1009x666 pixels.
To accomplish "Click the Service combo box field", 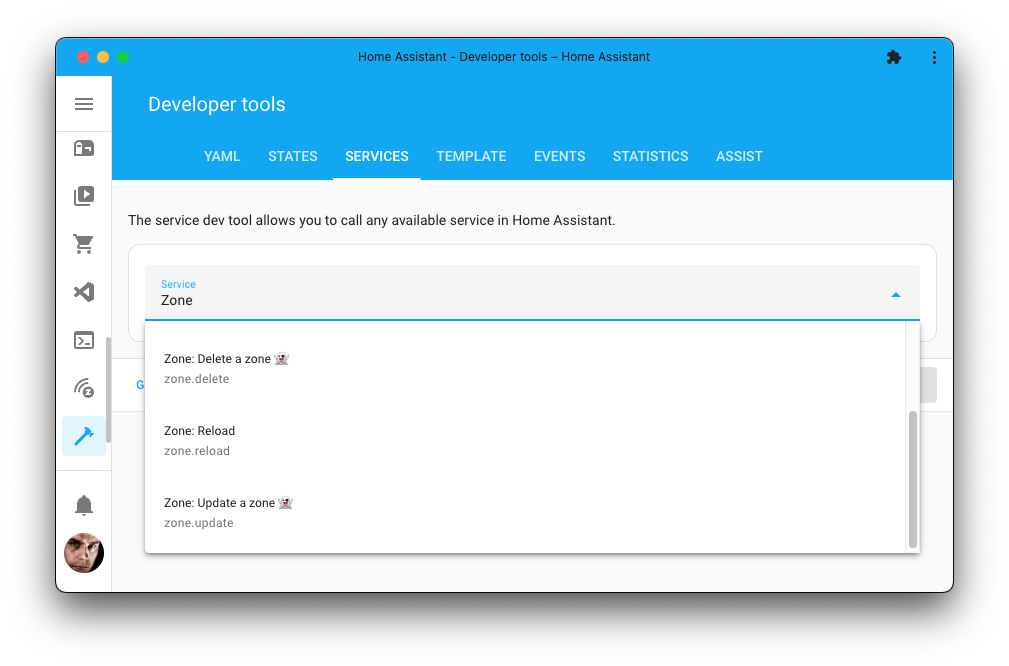I will coord(500,300).
